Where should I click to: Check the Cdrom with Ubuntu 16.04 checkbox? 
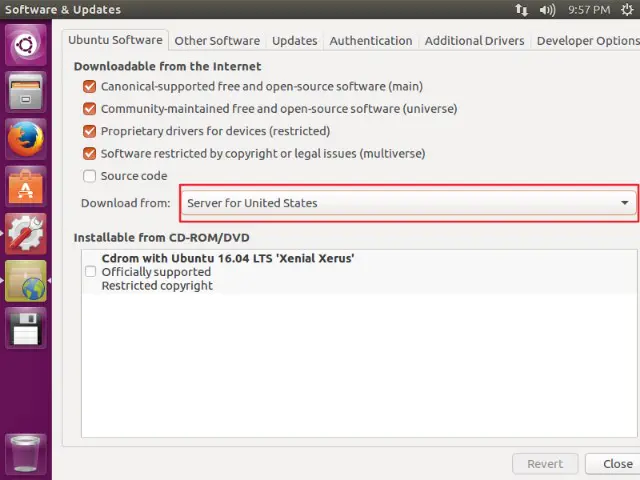91,272
